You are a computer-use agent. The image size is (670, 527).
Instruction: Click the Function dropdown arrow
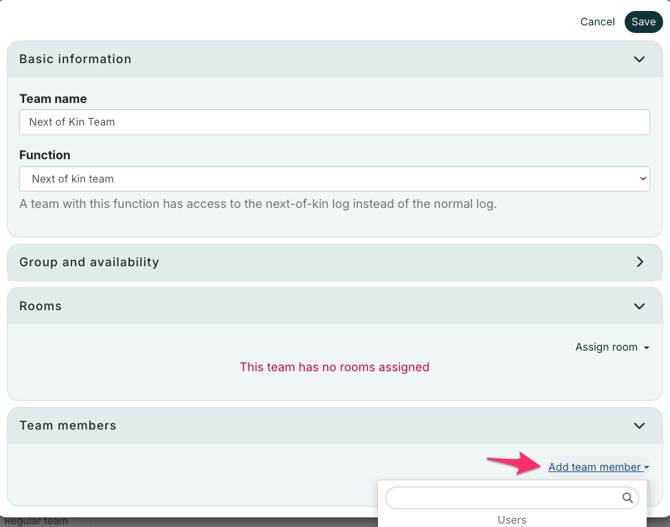click(x=642, y=179)
